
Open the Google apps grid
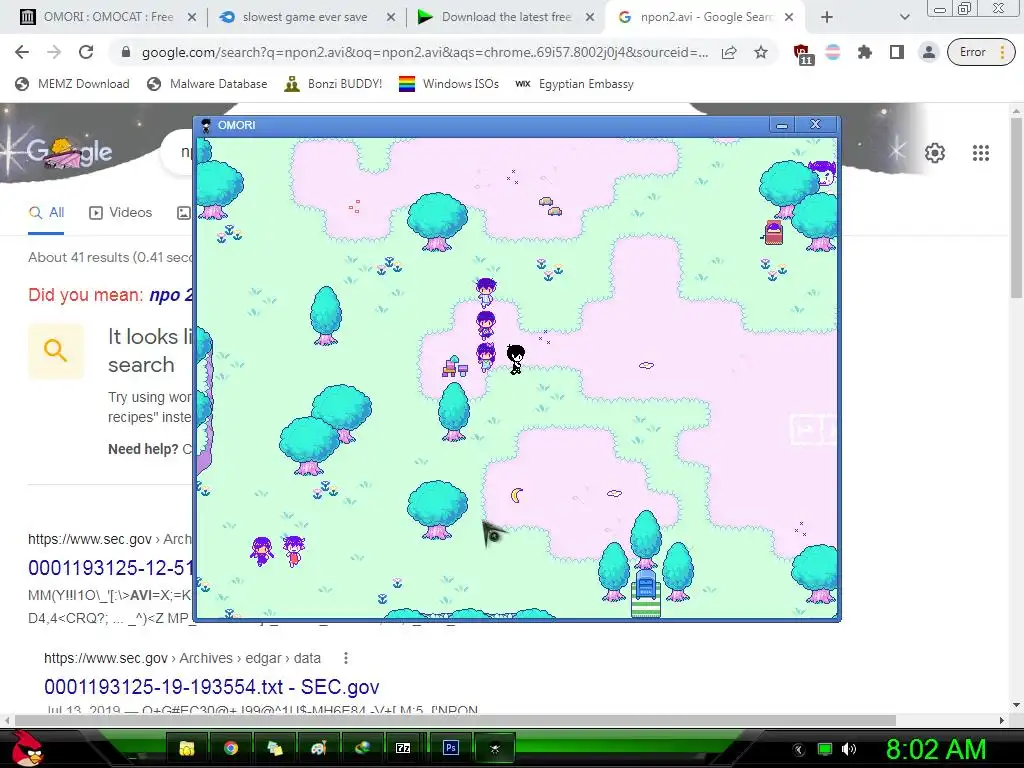(x=980, y=153)
